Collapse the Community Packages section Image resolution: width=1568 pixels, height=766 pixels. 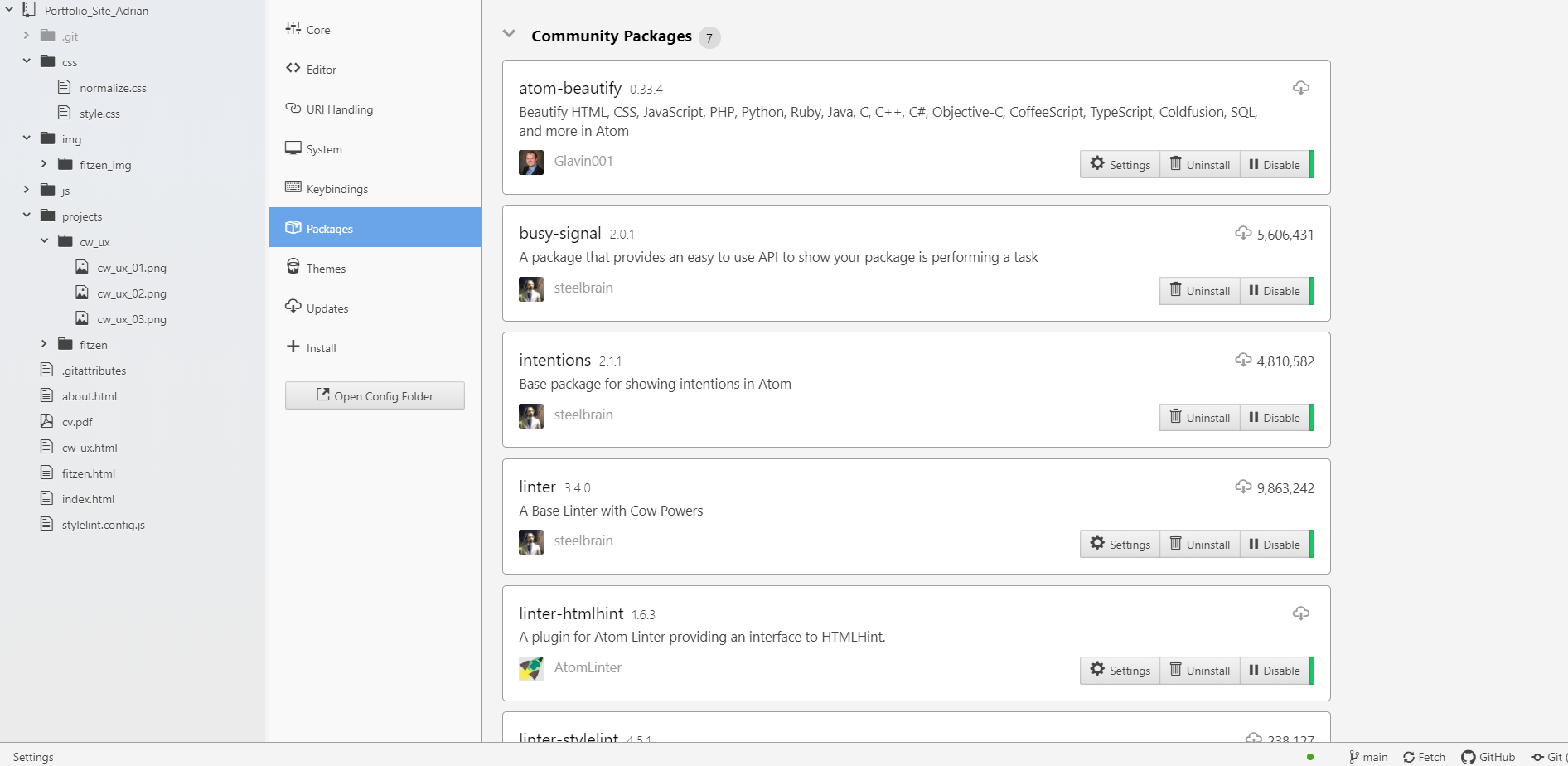[x=509, y=35]
